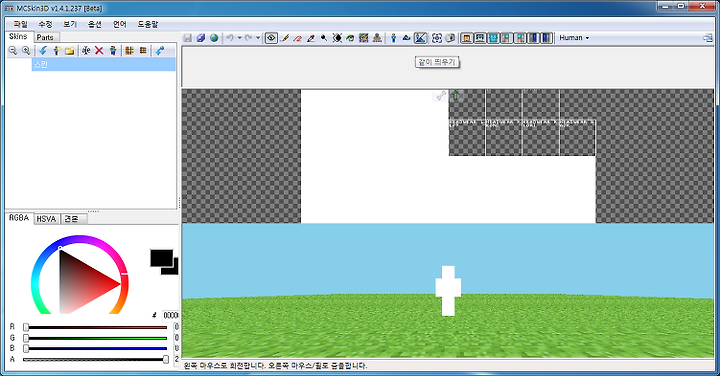Click the increase resolution grid icon
This screenshot has width=720, height=376.
point(143,51)
